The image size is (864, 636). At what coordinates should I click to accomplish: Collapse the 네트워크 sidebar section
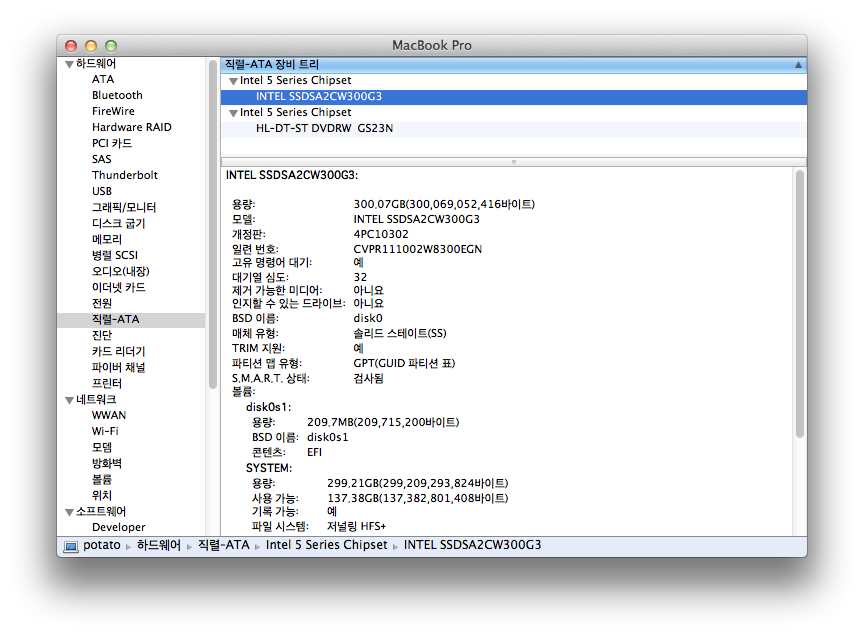tap(67, 400)
